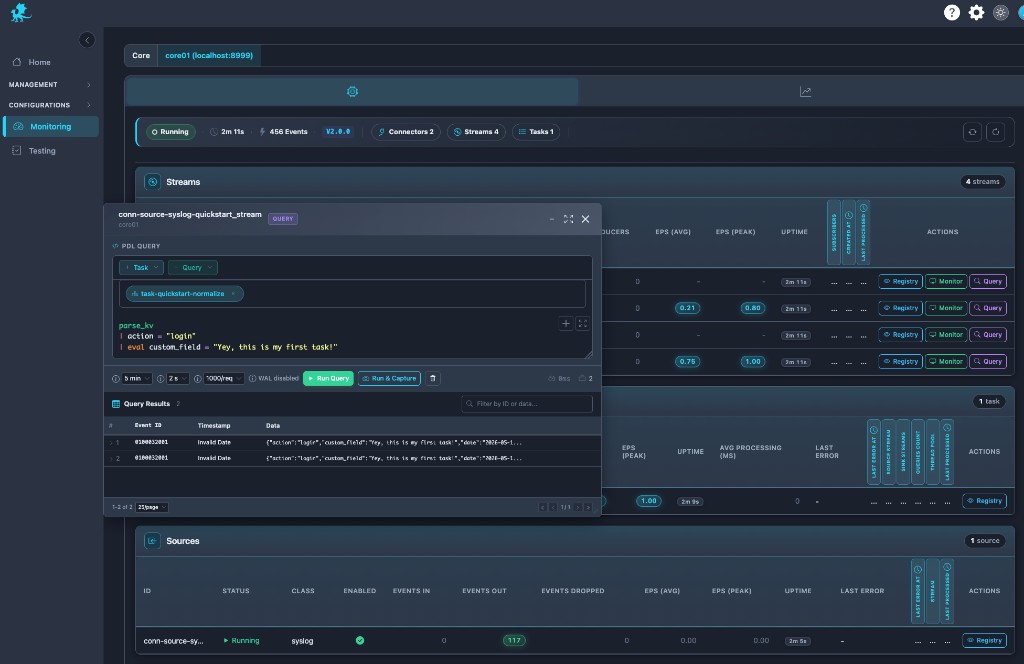Screen dimensions: 1024x664
Task: Expand the query editor to fullscreen
Action: 583,323
